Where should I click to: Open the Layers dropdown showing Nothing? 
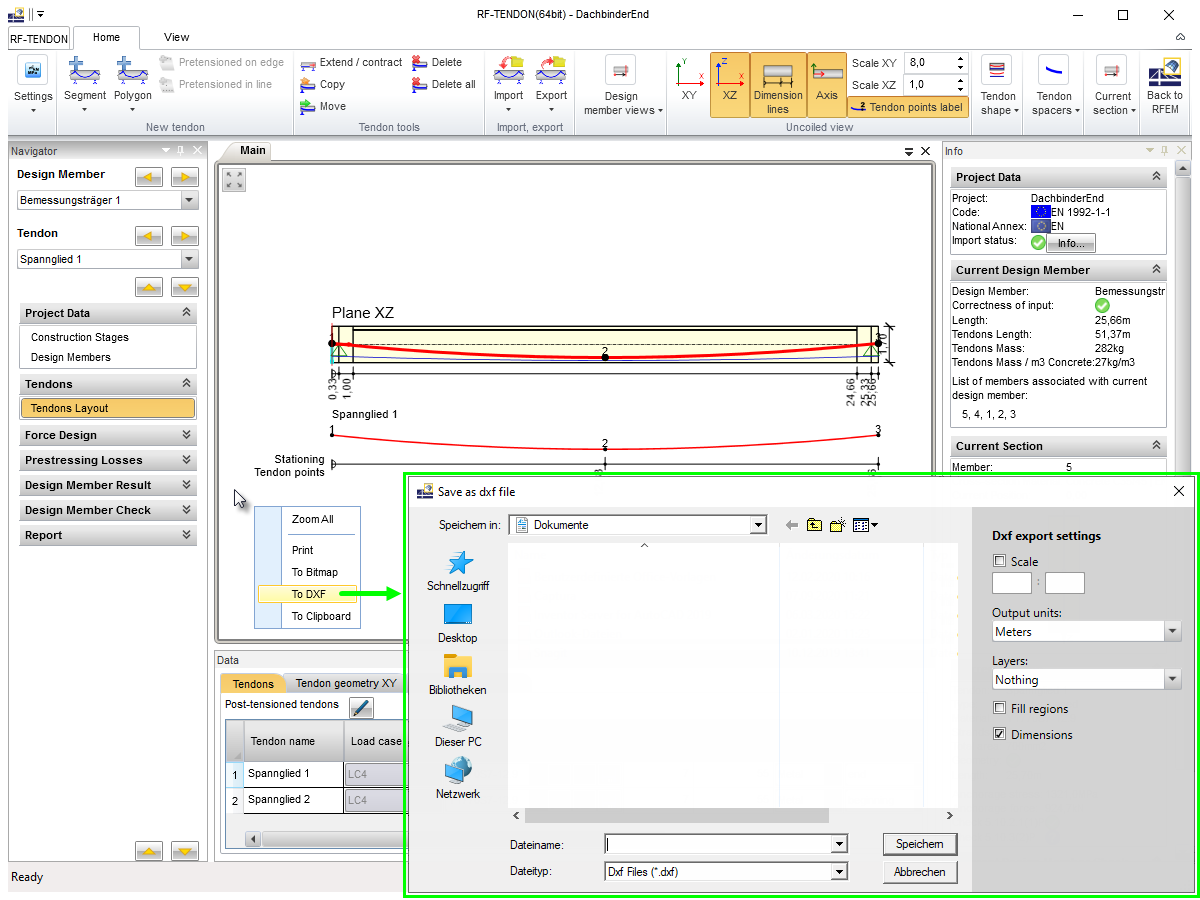coord(1172,679)
